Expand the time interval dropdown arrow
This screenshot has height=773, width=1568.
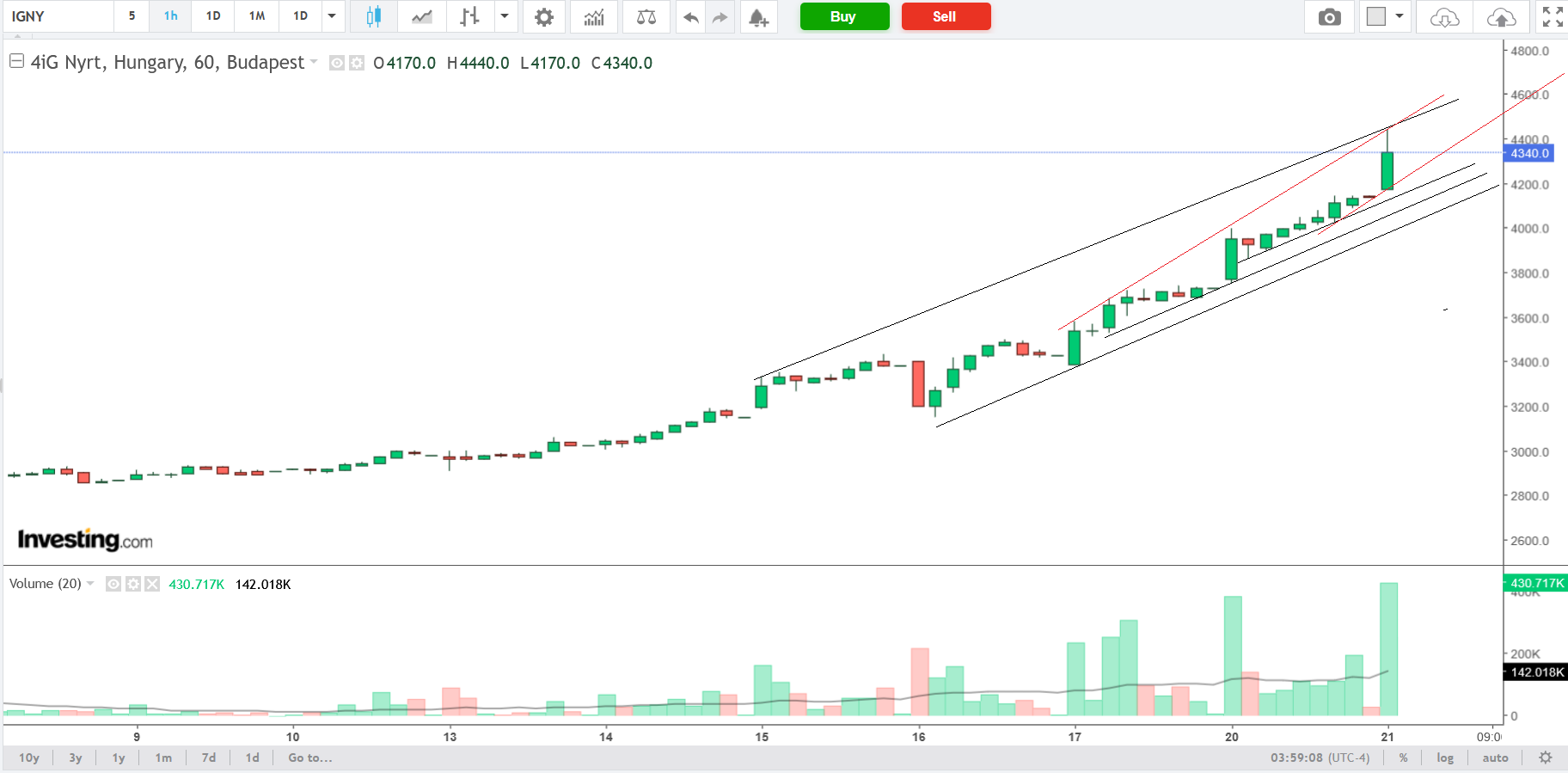click(332, 16)
